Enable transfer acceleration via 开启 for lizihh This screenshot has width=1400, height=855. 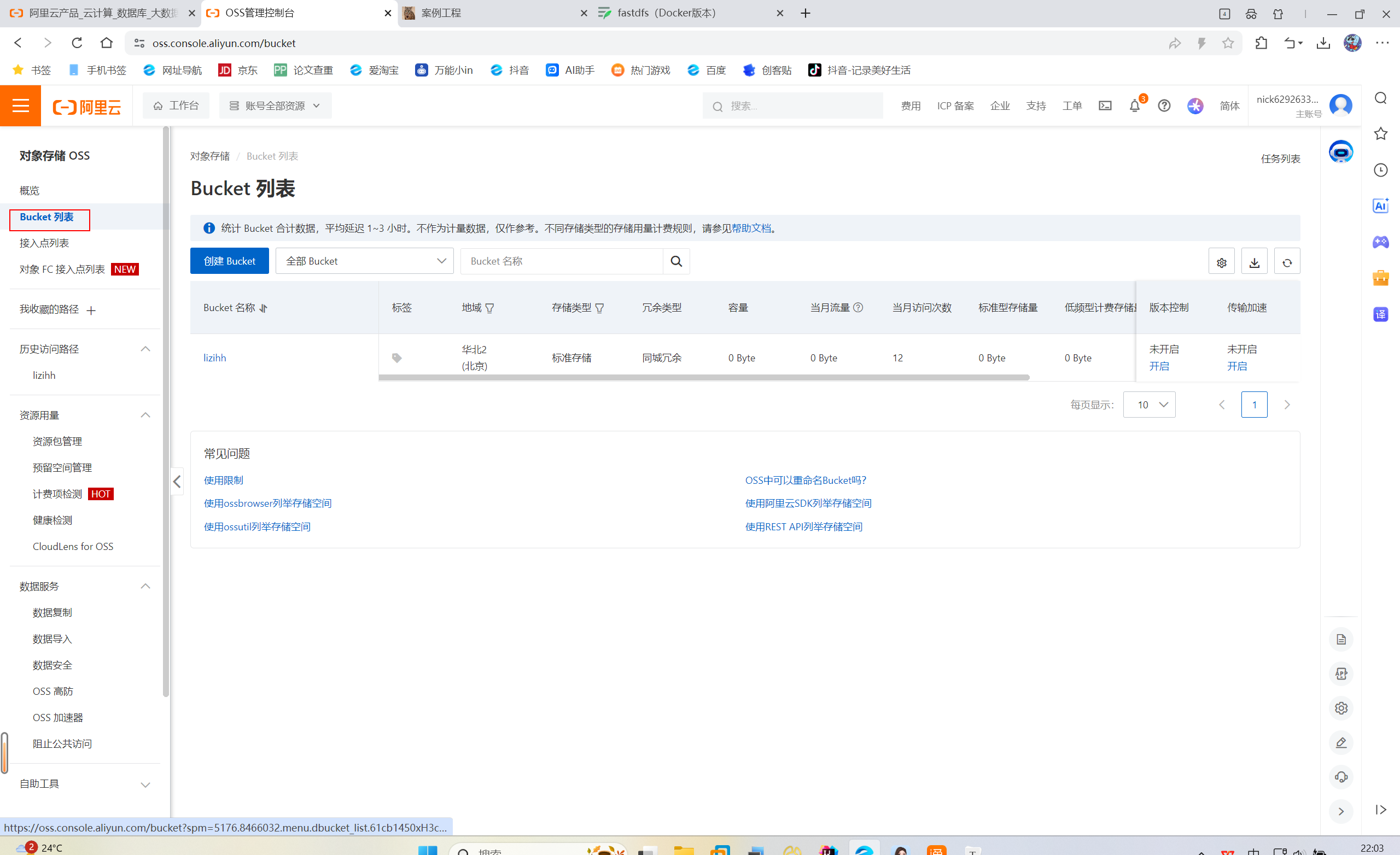pyautogui.click(x=1236, y=366)
